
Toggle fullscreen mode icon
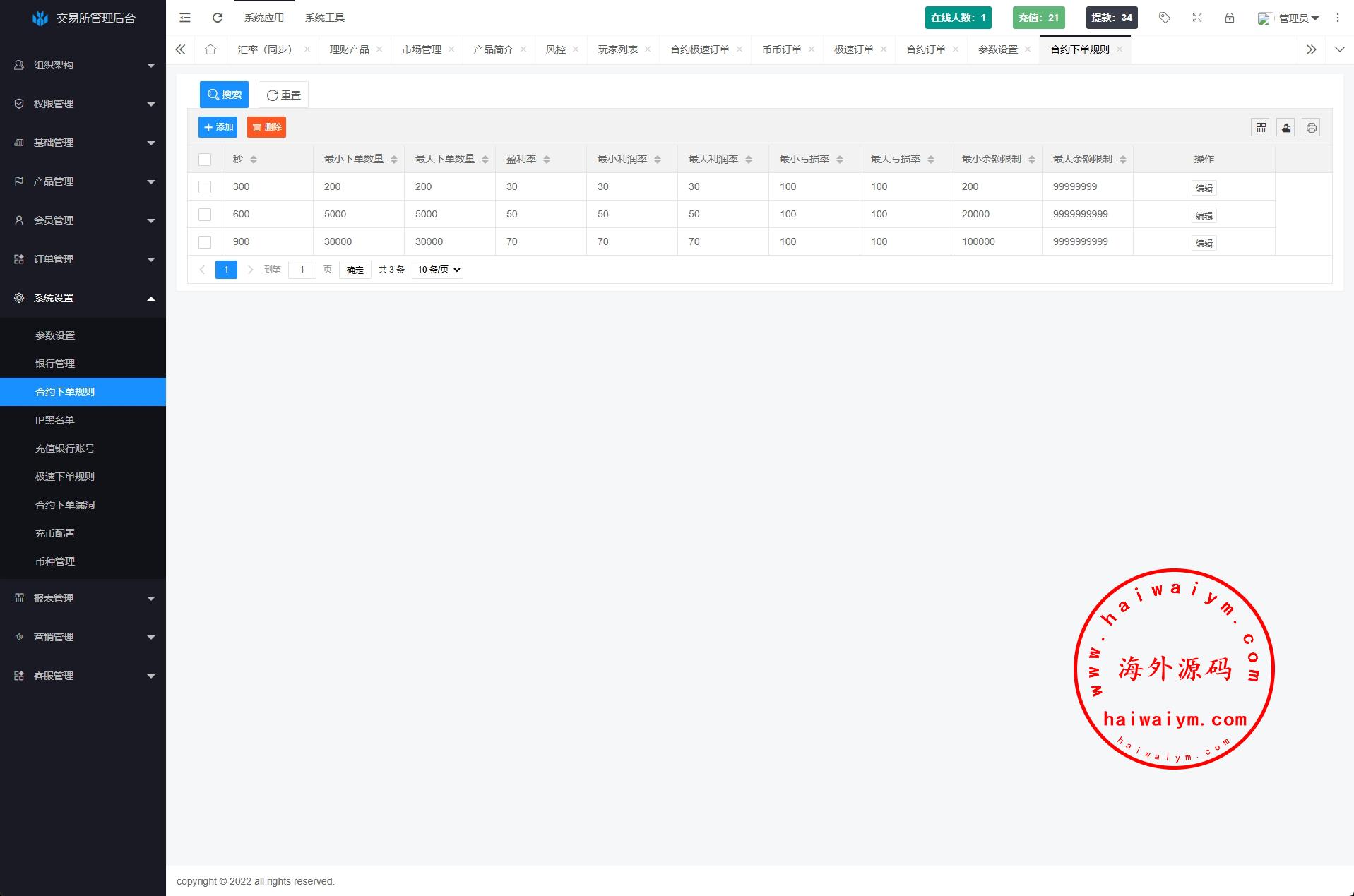point(1197,18)
